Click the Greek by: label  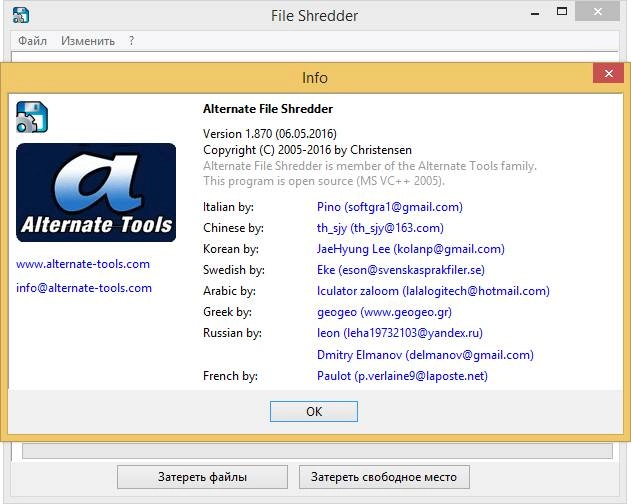[227, 312]
